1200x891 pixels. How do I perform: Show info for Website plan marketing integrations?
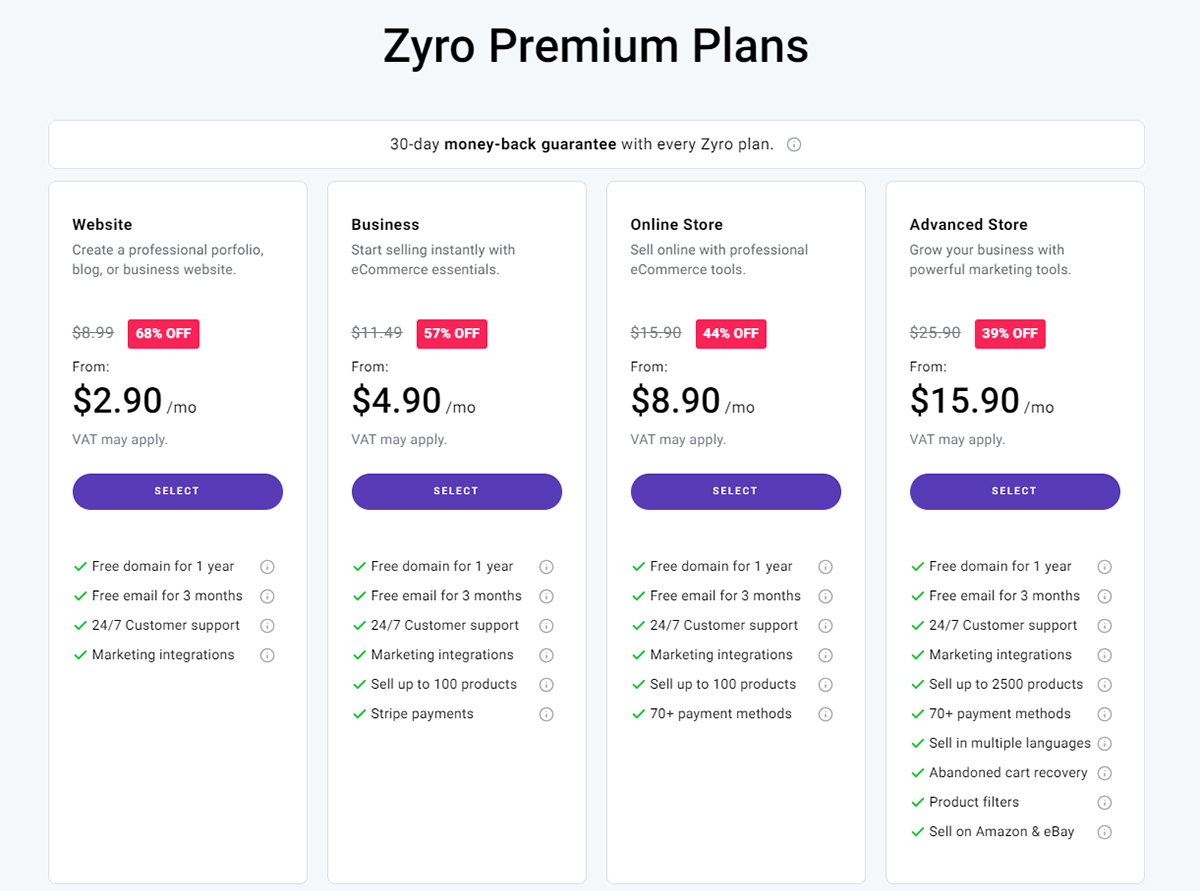coord(267,656)
